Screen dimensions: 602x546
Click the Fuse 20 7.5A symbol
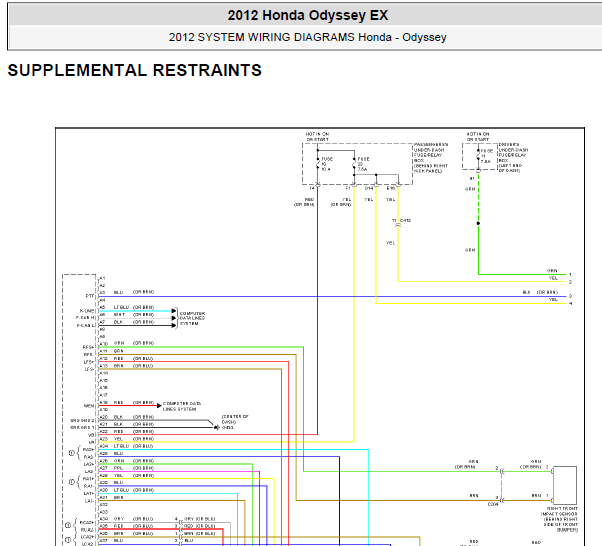[354, 164]
